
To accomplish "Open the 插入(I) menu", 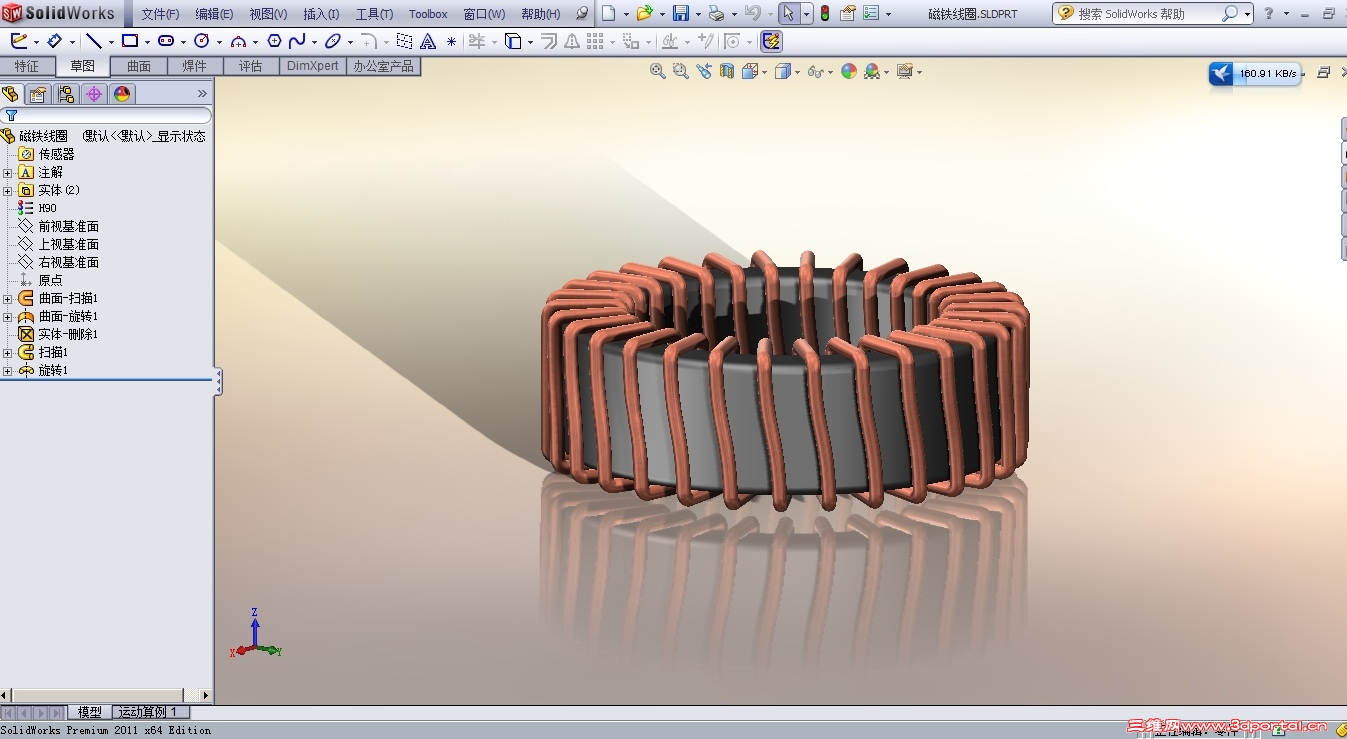I will (321, 14).
